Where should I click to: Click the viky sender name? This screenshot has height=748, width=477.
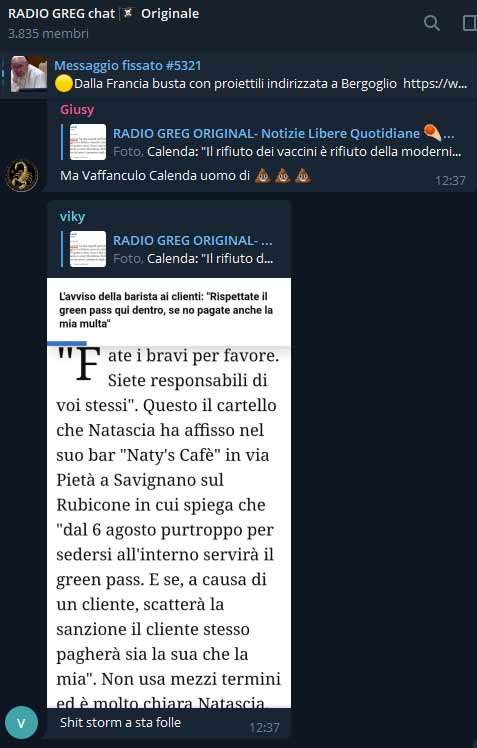(73, 217)
